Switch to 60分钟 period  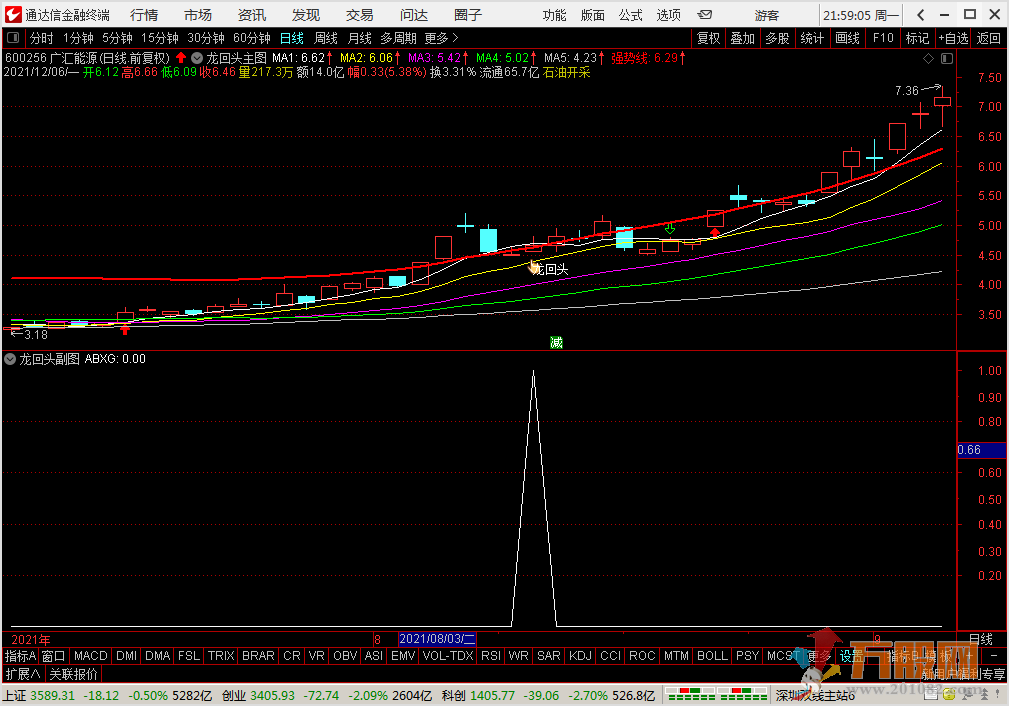coord(251,38)
